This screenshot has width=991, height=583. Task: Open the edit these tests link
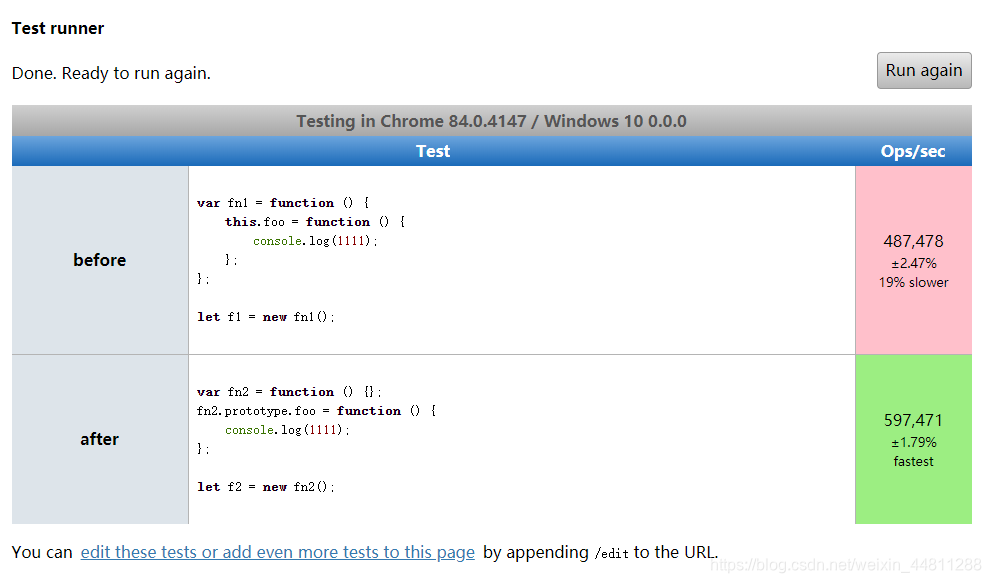277,552
